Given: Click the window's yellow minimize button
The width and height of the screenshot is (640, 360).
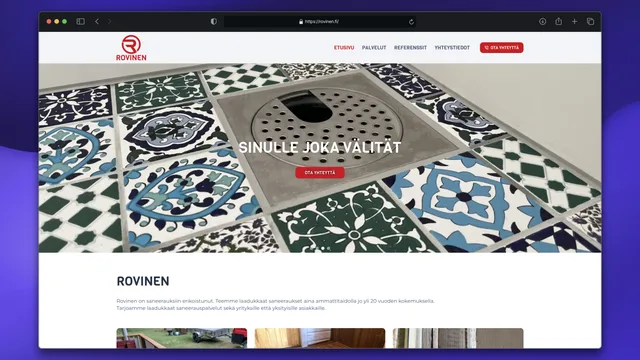Looking at the screenshot, I should (x=57, y=22).
